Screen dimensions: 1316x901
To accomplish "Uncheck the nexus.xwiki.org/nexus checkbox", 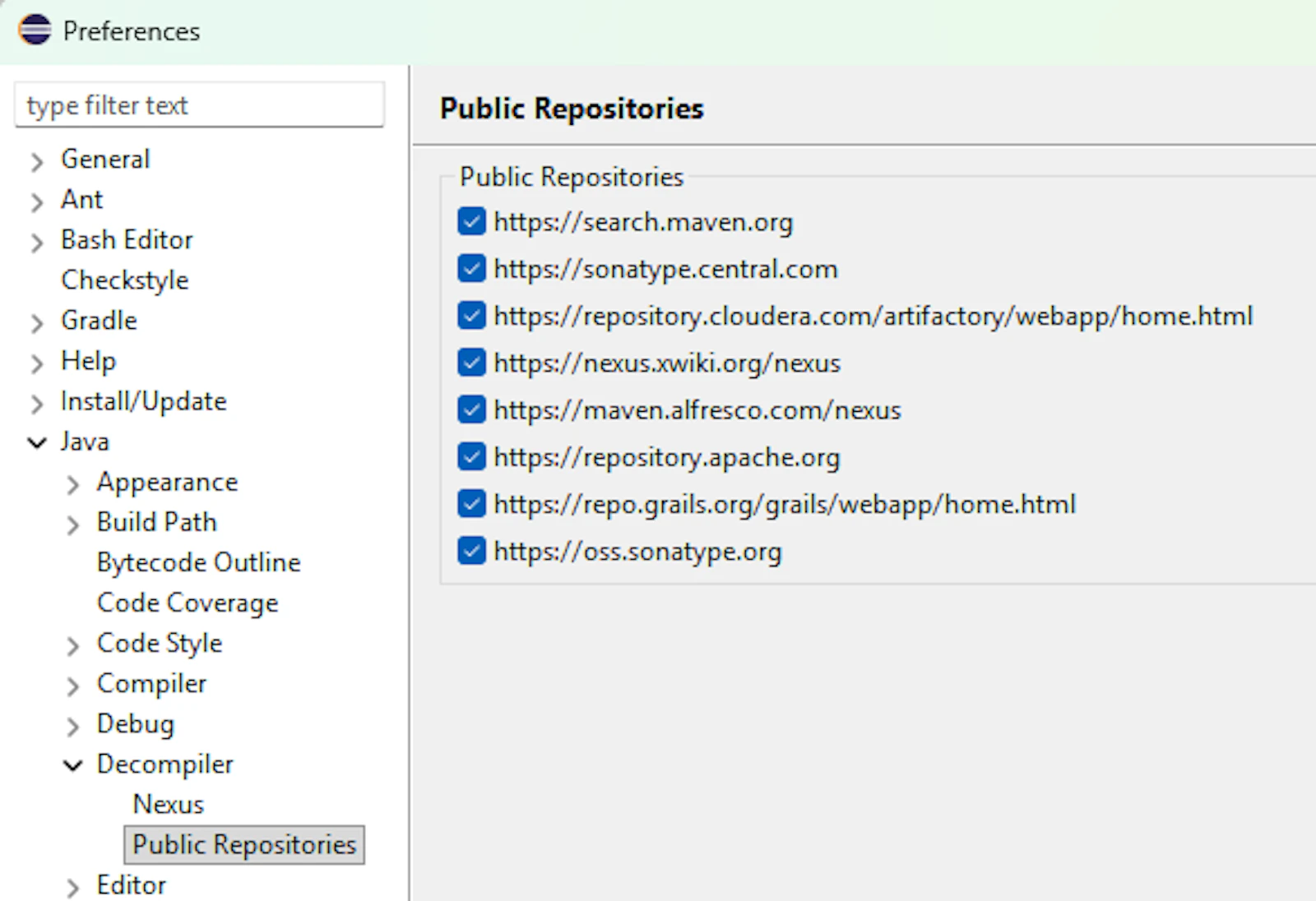I will click(x=471, y=363).
